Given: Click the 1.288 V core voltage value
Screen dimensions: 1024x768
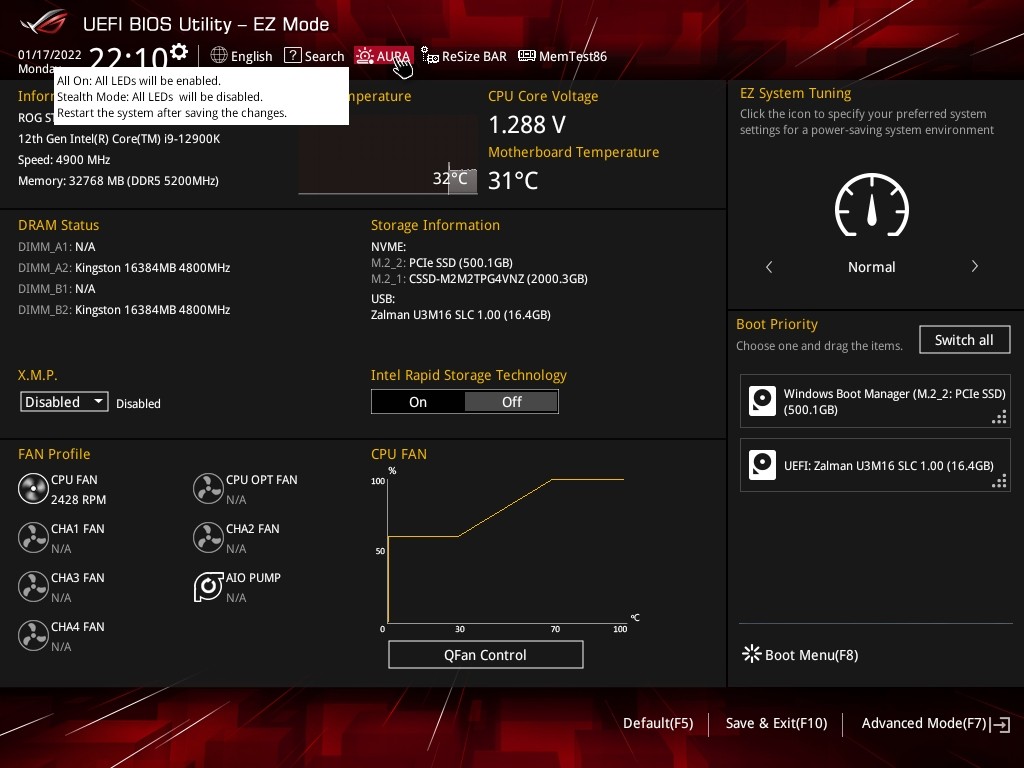Looking at the screenshot, I should 527,124.
